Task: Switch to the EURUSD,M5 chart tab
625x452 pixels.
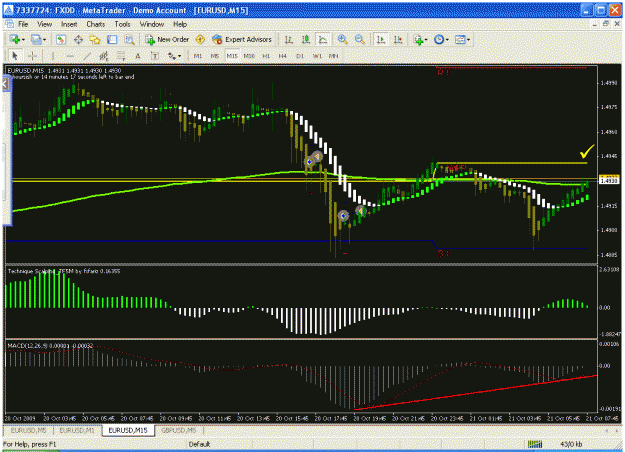Action: (28, 430)
